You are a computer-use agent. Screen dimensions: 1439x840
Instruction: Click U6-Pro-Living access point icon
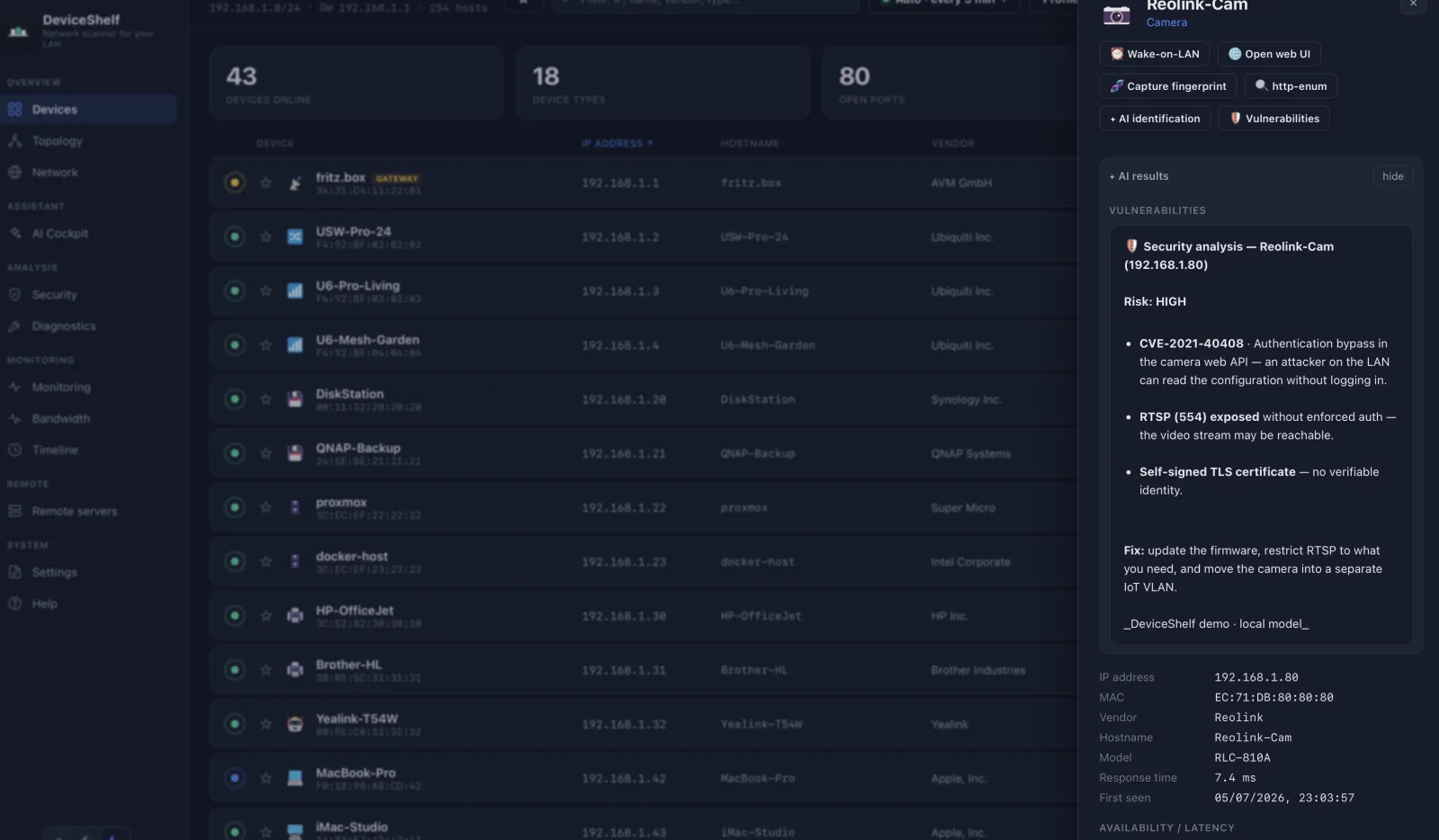tap(295, 291)
